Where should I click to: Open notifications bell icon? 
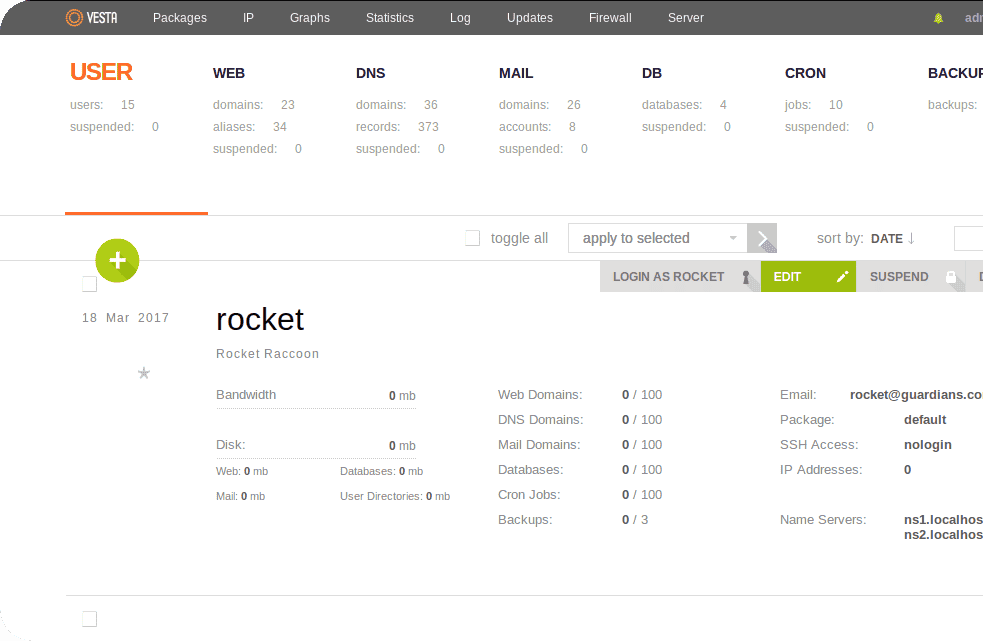938,18
